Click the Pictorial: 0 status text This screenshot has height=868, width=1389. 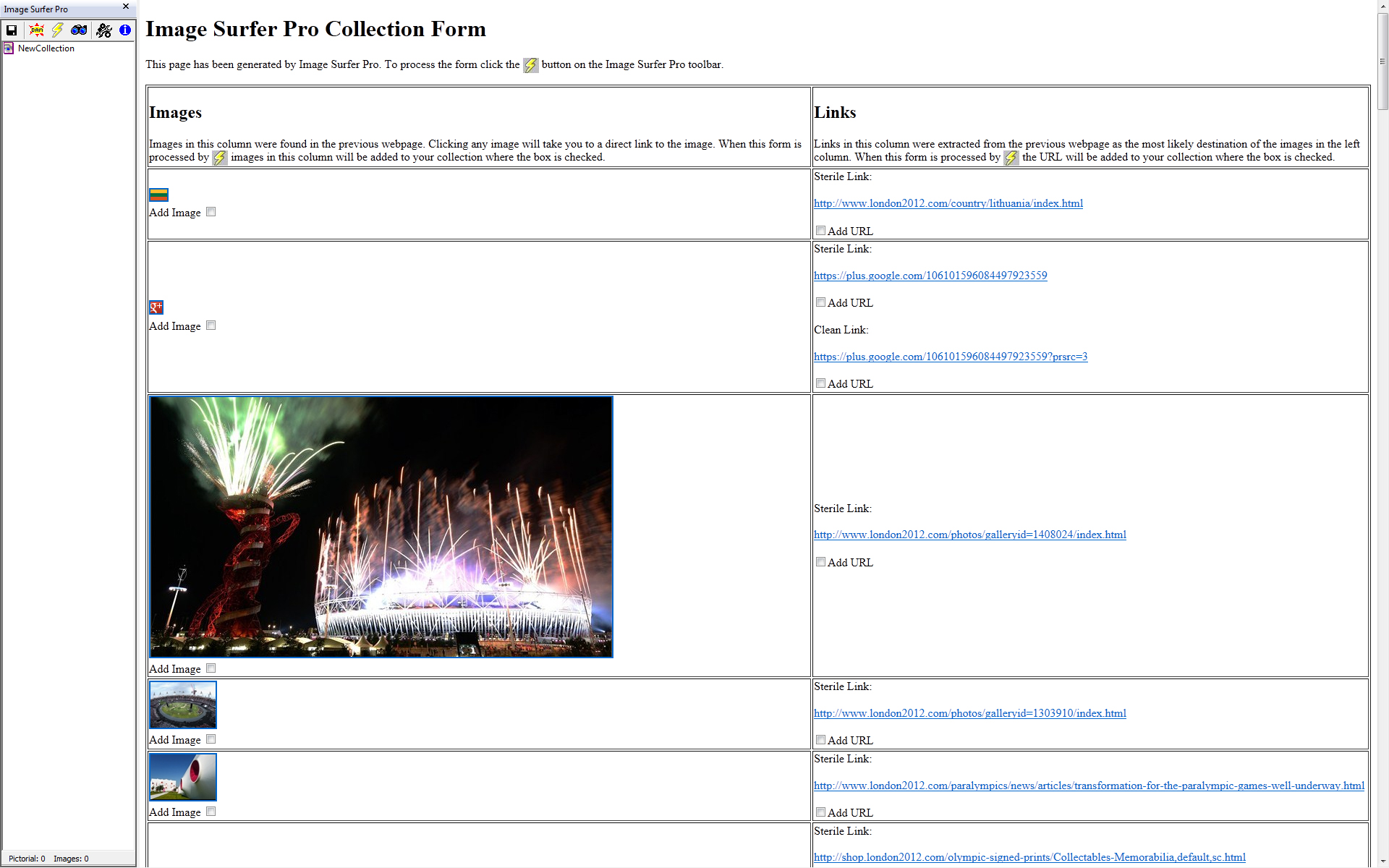tap(27, 859)
